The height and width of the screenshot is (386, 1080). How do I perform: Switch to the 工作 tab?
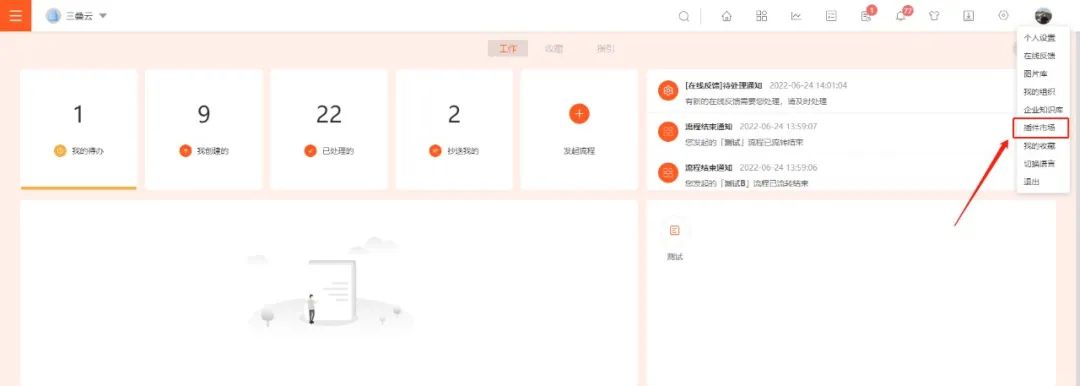tap(508, 49)
